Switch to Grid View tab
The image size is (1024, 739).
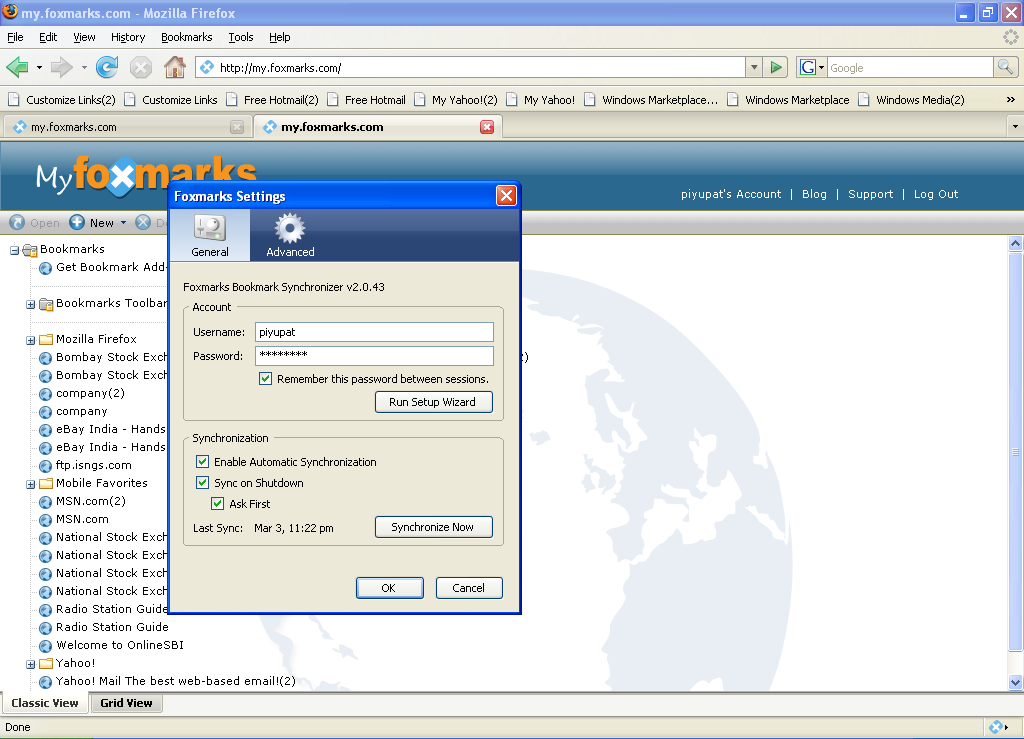coord(126,703)
